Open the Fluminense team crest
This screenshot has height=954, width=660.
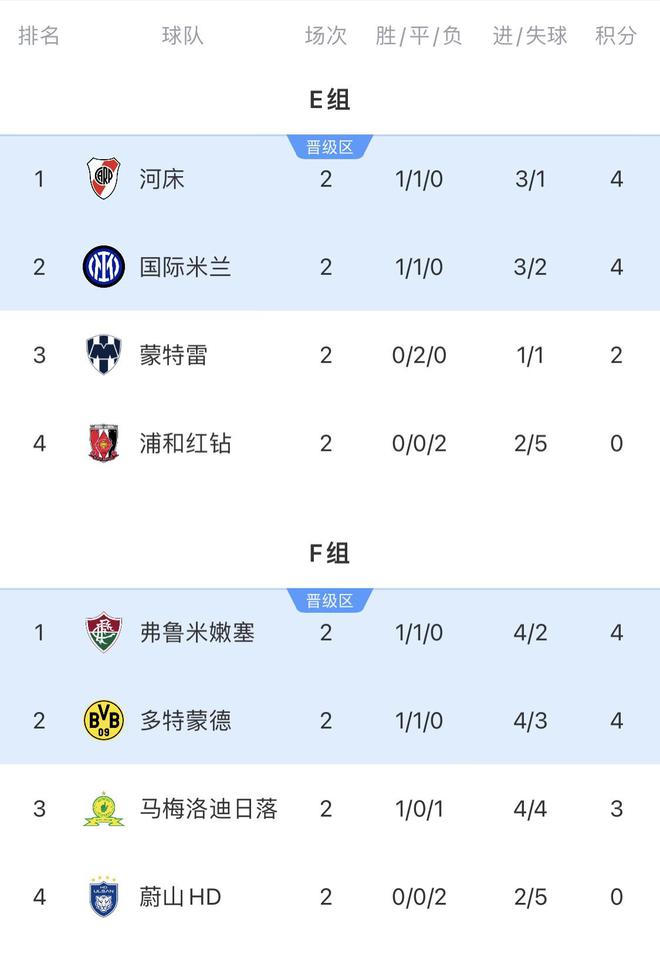[104, 632]
